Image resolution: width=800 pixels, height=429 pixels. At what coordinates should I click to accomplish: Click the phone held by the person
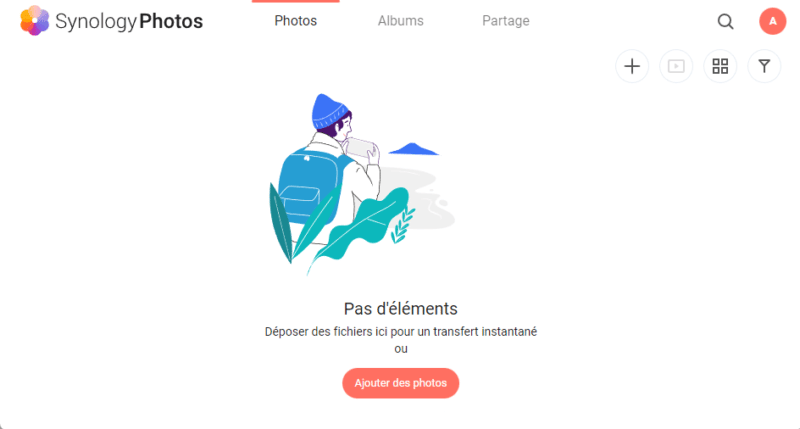coord(360,147)
